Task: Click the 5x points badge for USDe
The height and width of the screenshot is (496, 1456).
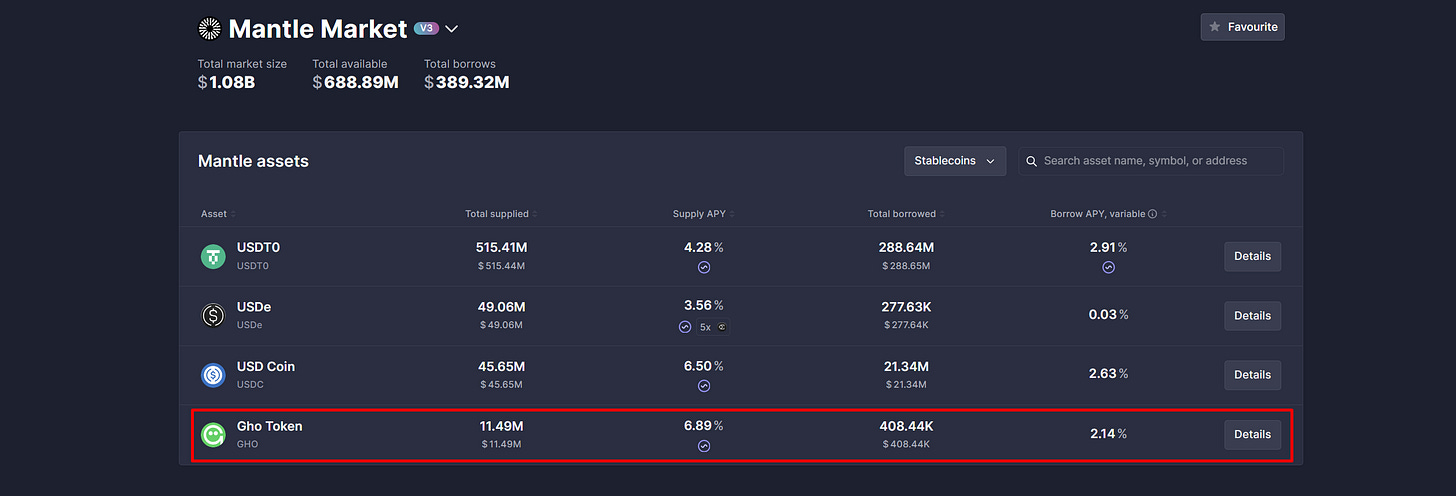Action: (x=713, y=327)
